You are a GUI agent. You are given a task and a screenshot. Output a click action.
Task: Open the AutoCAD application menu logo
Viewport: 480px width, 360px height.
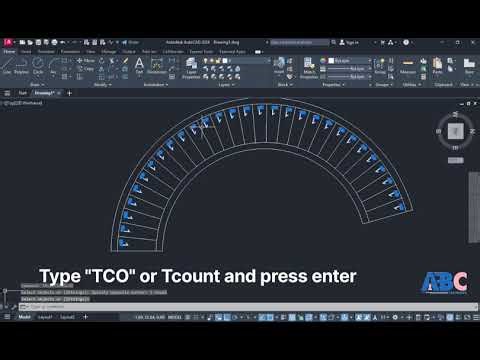tap(8, 42)
